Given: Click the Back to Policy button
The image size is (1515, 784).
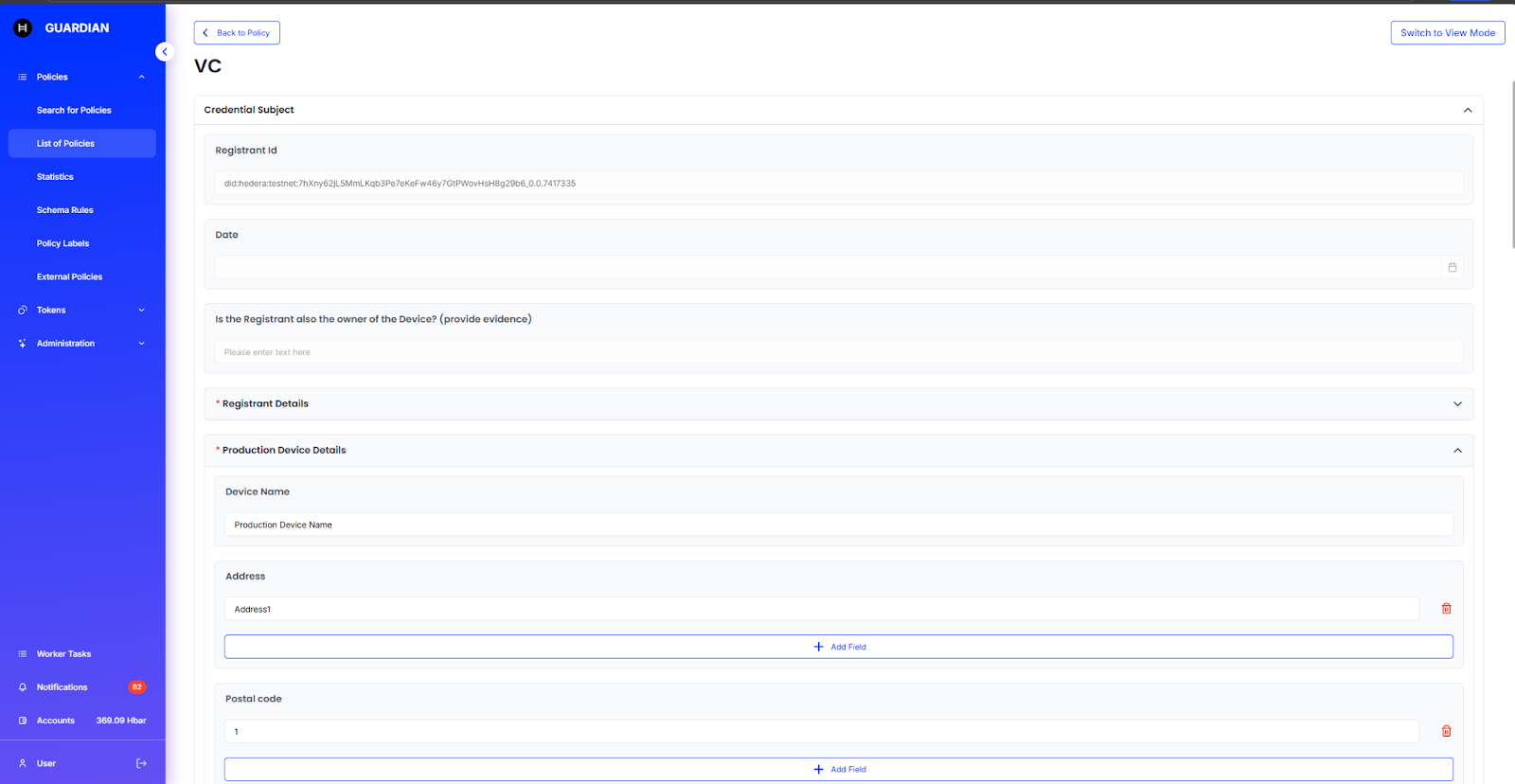Looking at the screenshot, I should click(237, 33).
